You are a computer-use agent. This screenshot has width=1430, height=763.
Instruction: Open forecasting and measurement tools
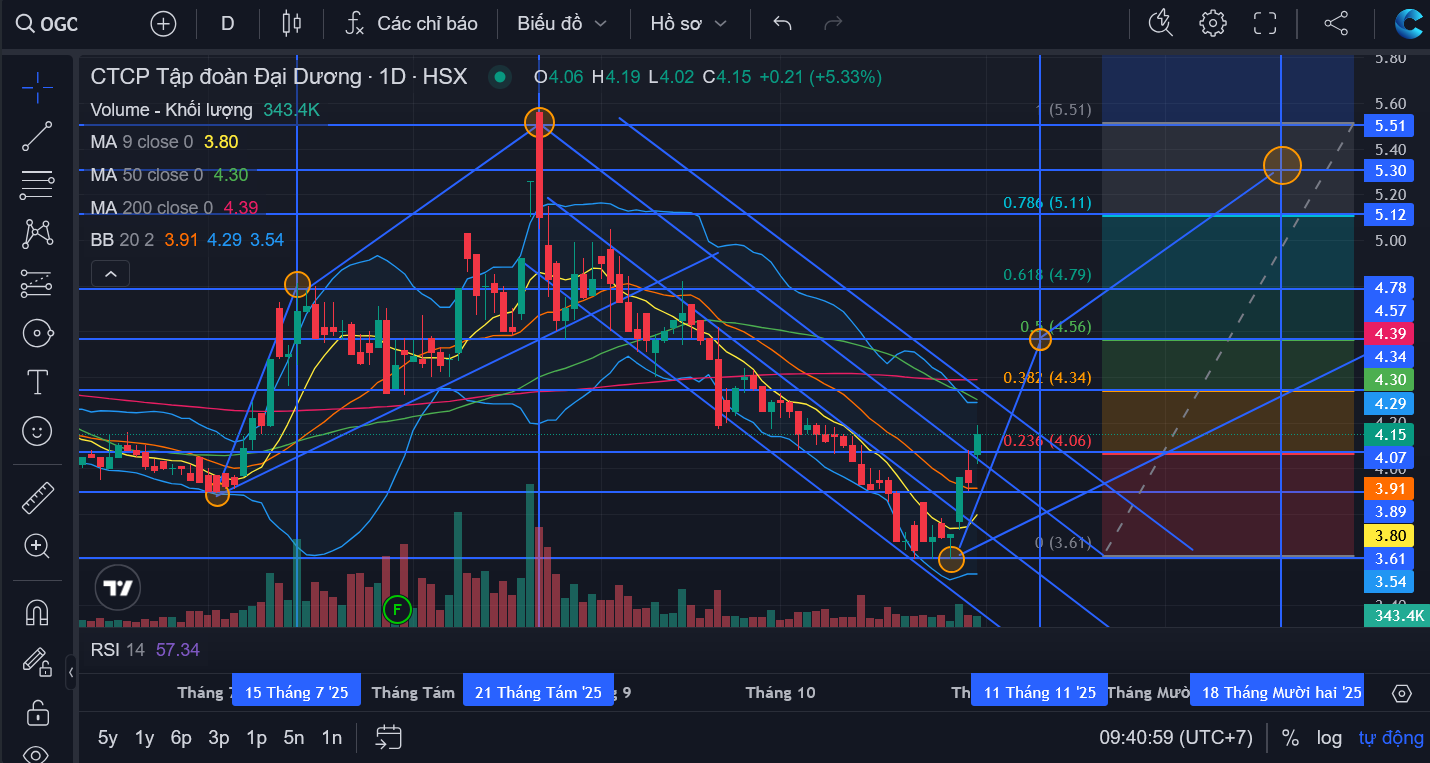pyautogui.click(x=37, y=284)
